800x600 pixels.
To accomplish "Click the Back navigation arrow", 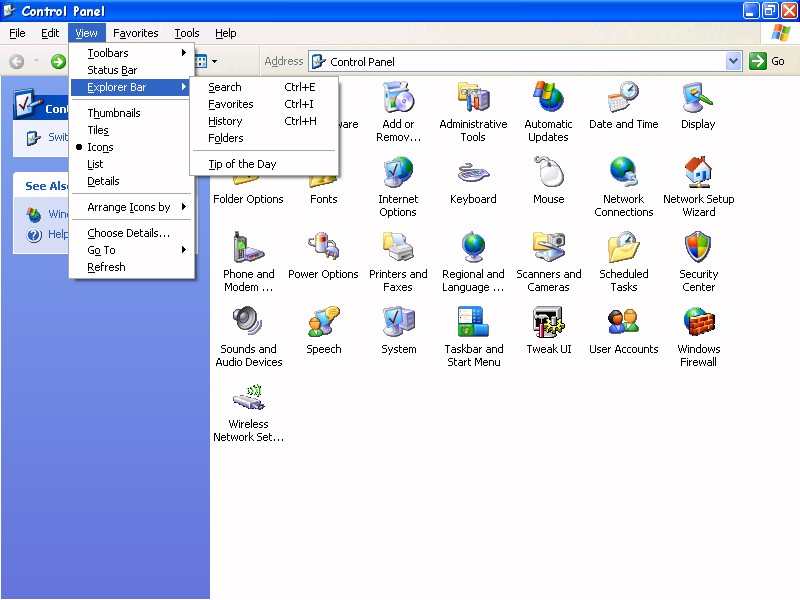I will pos(17,62).
